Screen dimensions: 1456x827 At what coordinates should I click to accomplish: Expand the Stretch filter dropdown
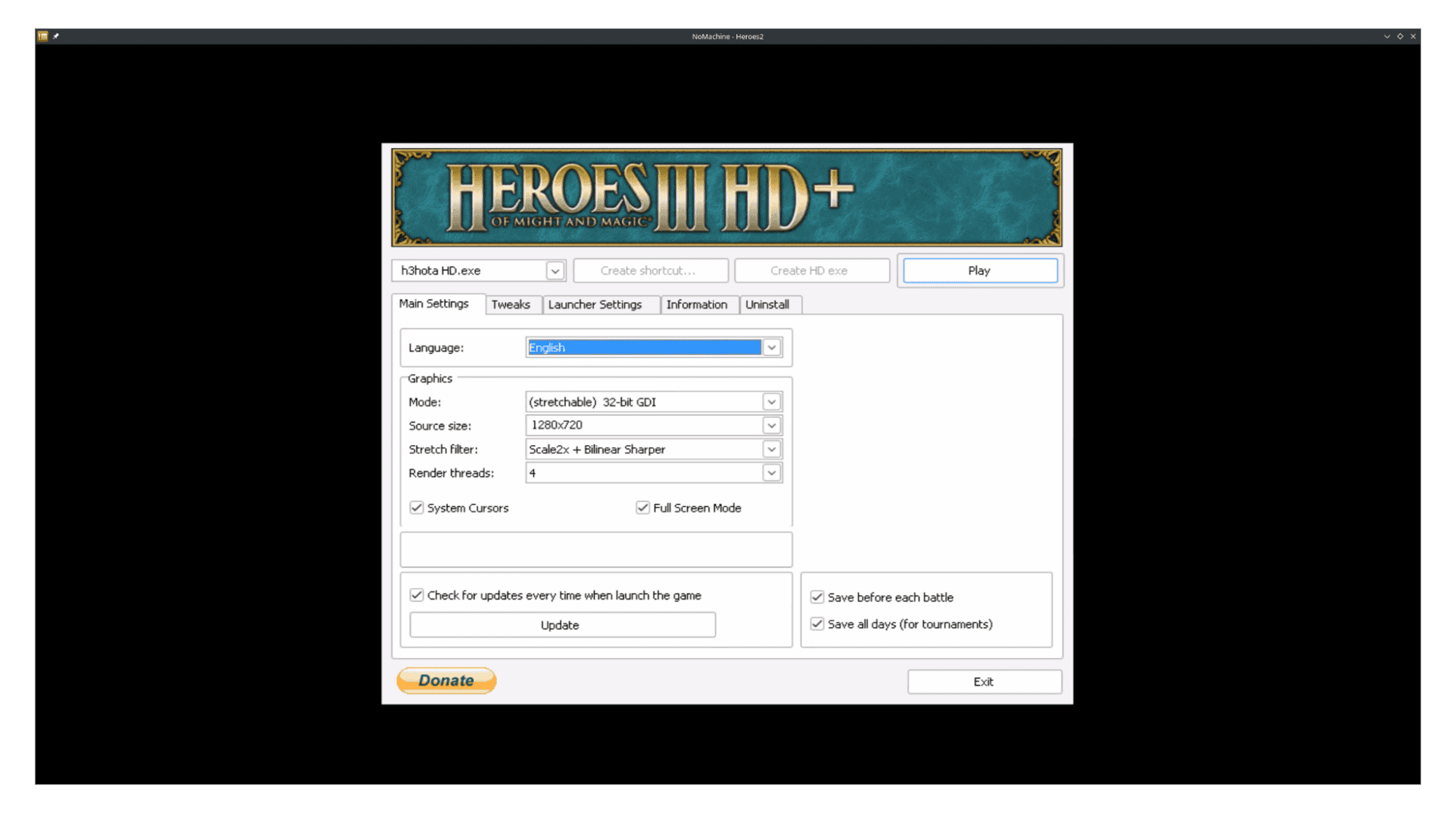coord(772,449)
